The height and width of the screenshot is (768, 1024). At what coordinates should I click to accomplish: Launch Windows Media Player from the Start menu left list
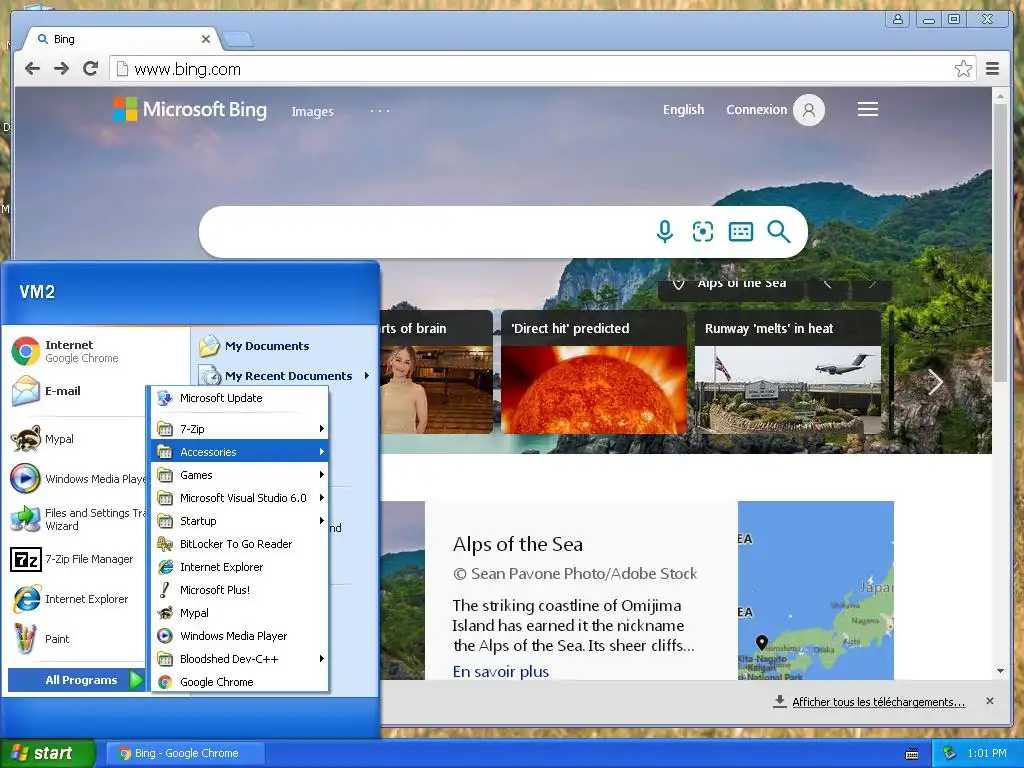pos(77,479)
